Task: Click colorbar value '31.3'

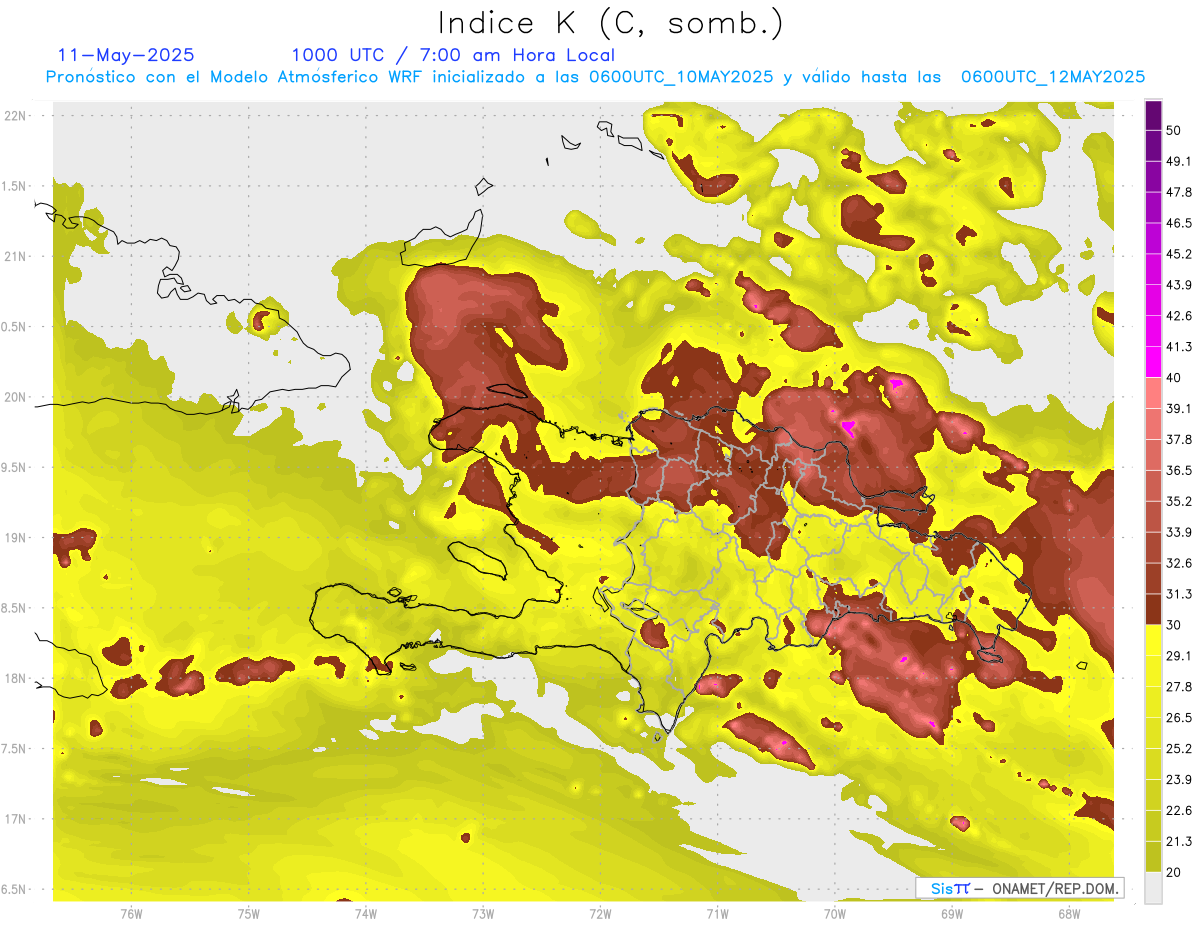Action: [x=1179, y=594]
